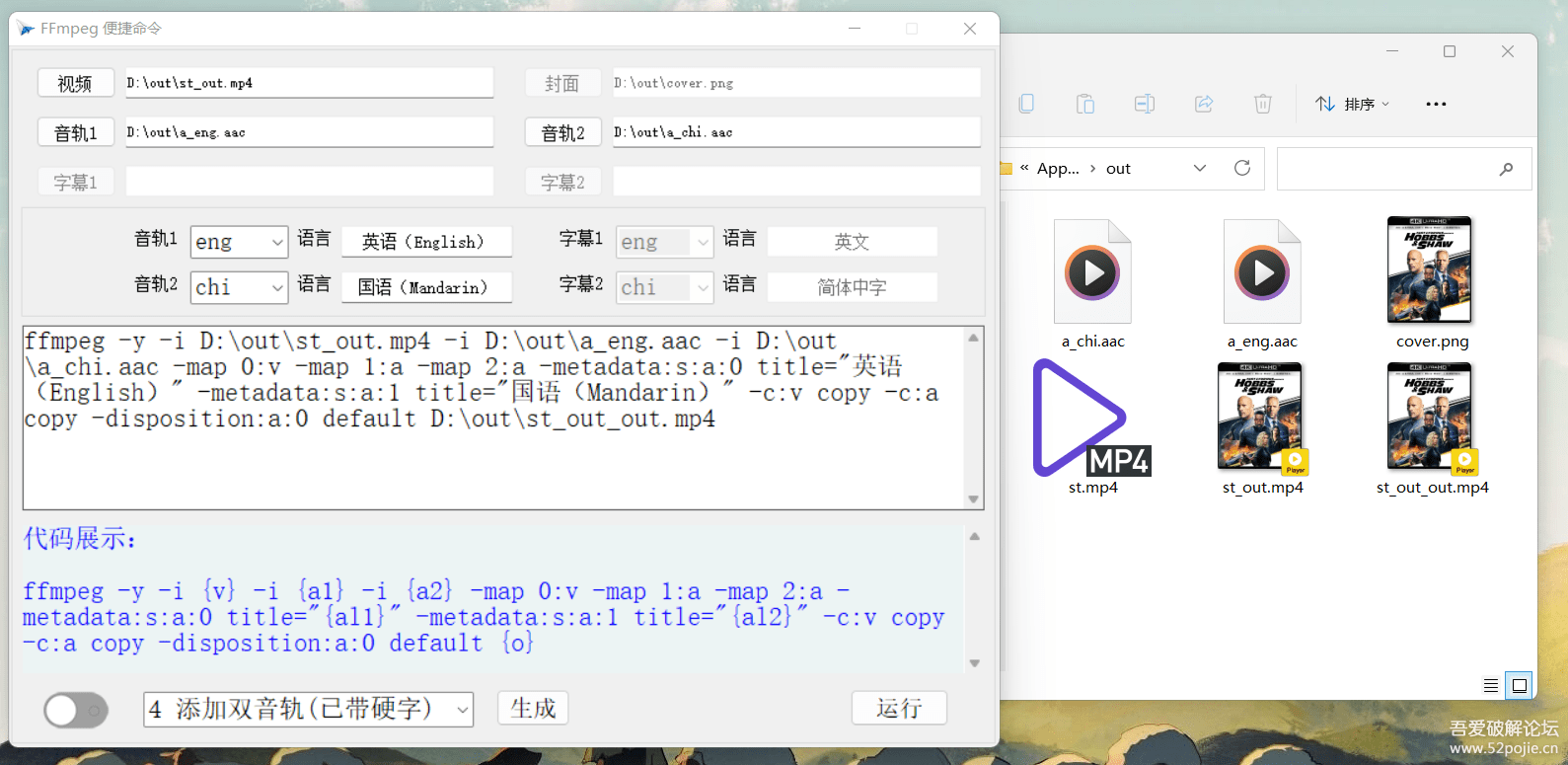
Task: Click the 生成 button
Action: click(x=533, y=708)
